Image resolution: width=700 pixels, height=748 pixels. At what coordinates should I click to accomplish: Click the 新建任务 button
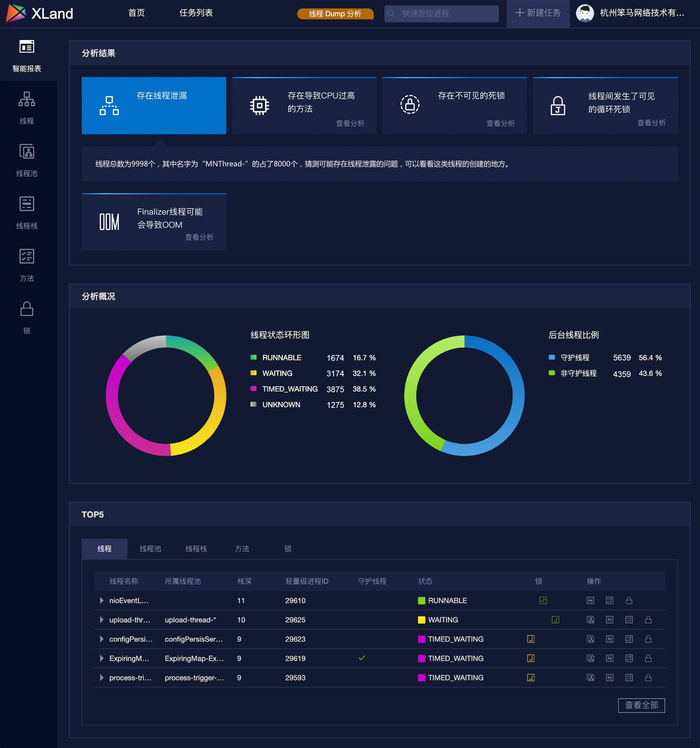point(538,13)
